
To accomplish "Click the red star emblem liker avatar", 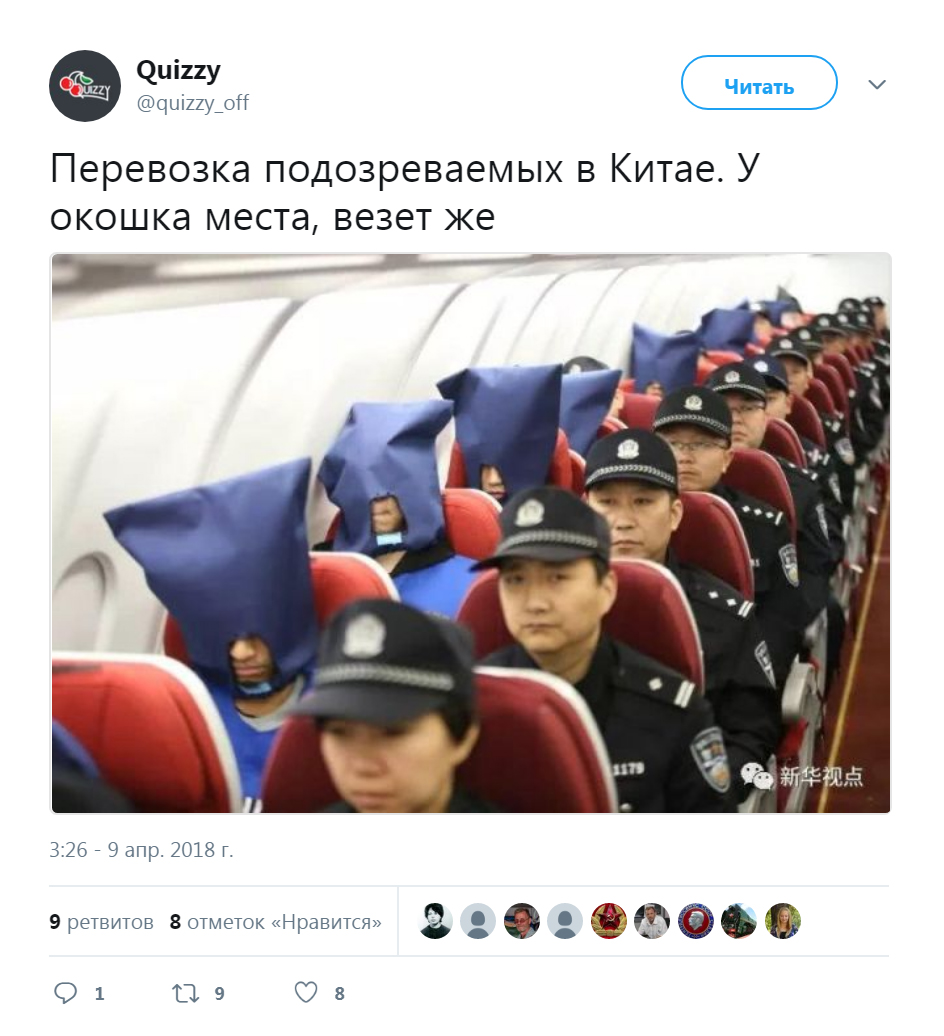I will pyautogui.click(x=608, y=921).
